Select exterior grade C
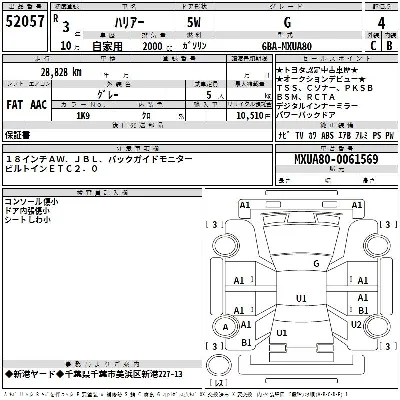The width and height of the screenshot is (400, 400). [373, 46]
